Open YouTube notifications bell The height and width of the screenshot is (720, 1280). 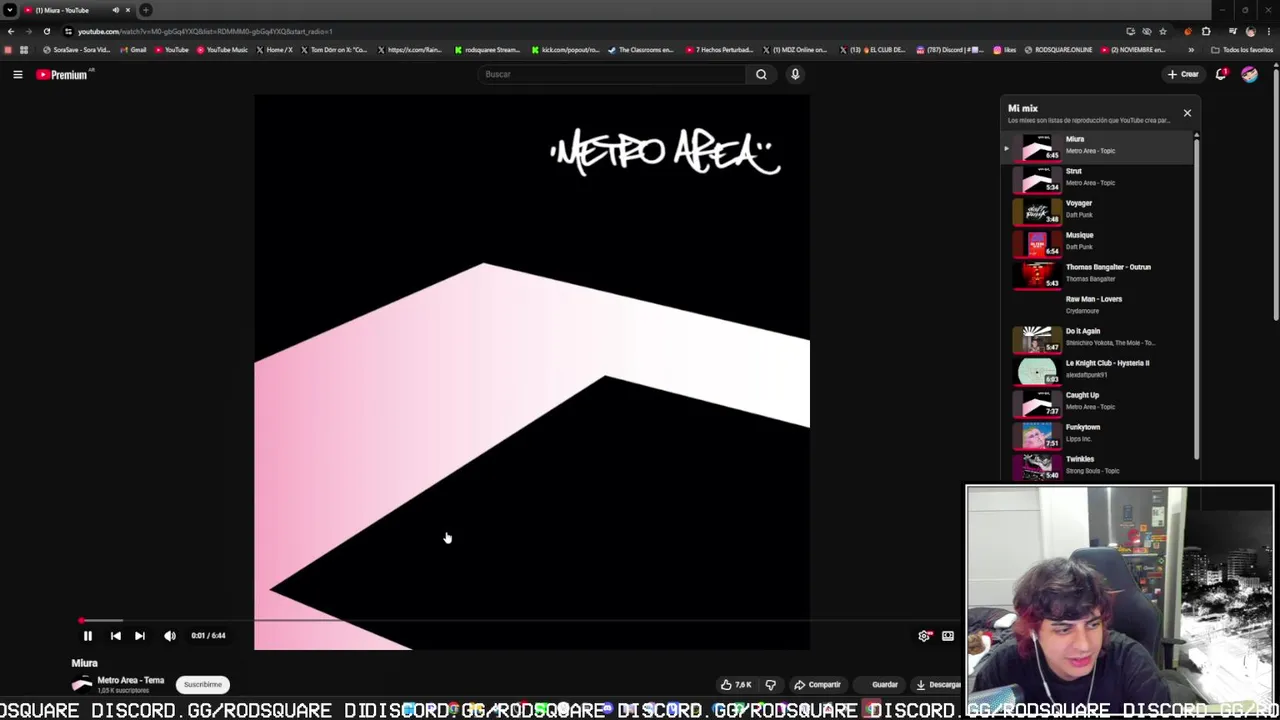point(1221,74)
